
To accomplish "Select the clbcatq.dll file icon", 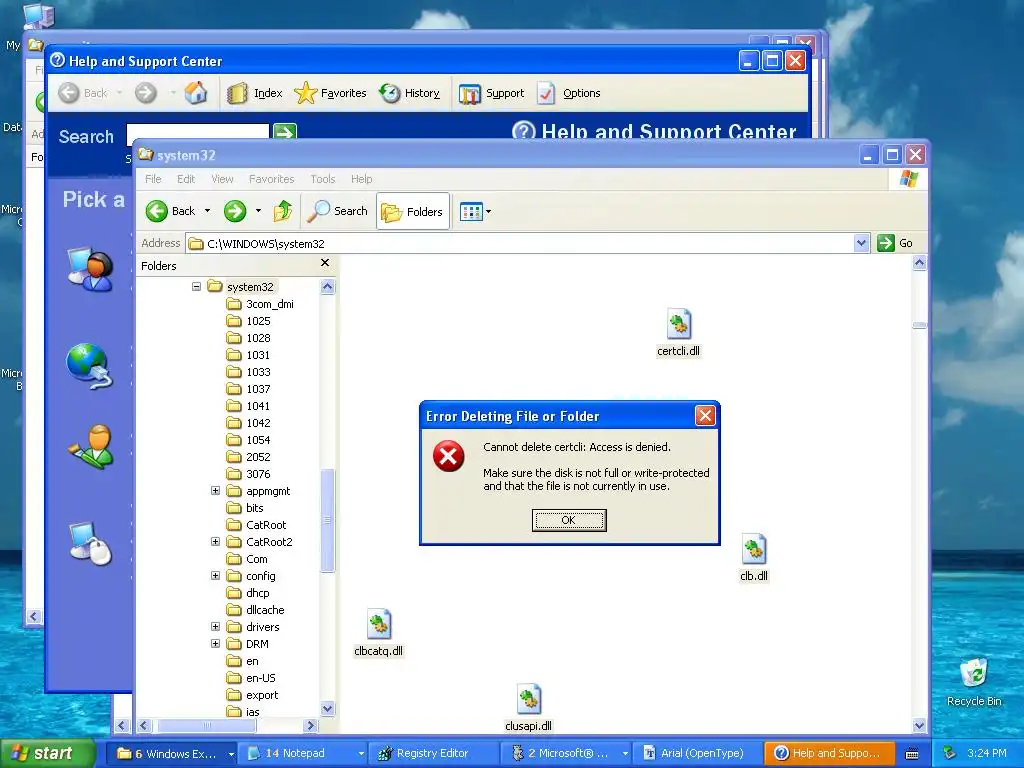I will pyautogui.click(x=379, y=624).
